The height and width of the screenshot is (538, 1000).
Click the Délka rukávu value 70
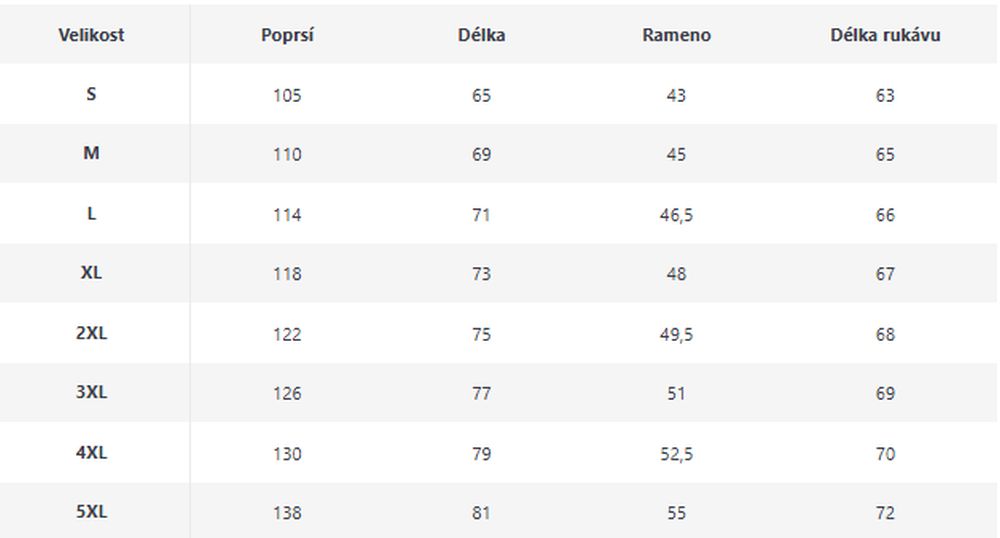pyautogui.click(x=885, y=454)
